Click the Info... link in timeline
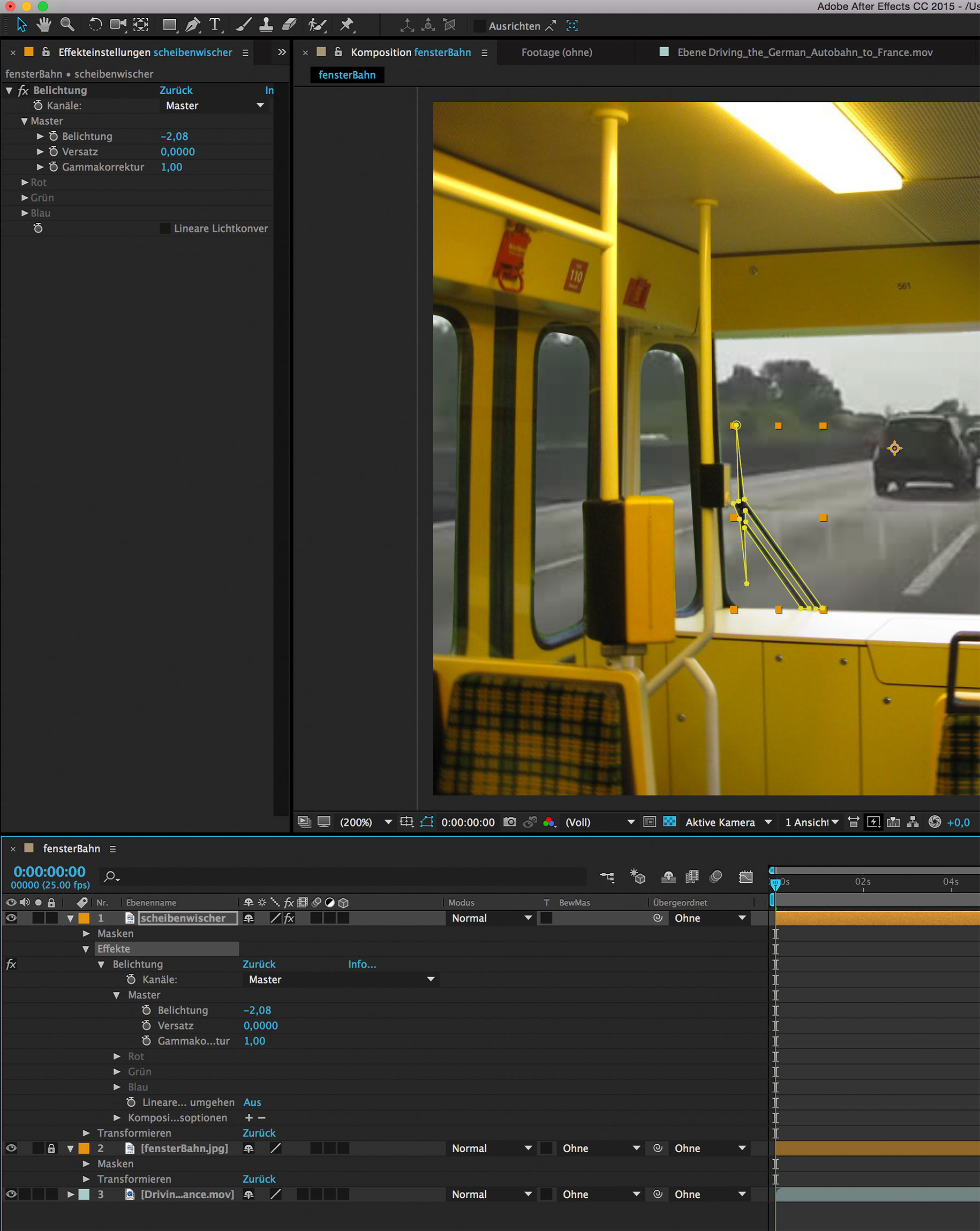 click(362, 964)
